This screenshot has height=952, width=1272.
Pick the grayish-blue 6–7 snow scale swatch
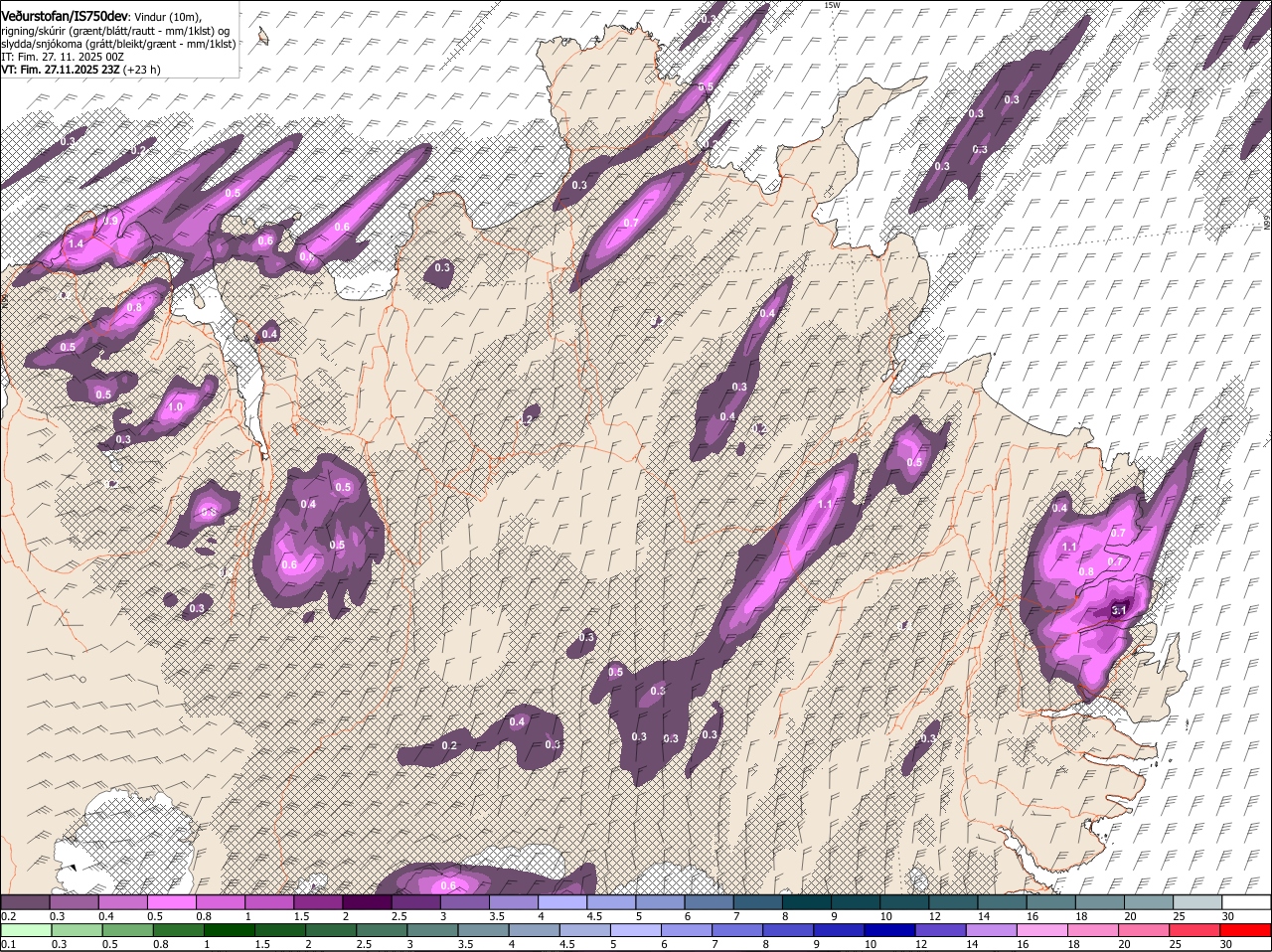click(708, 902)
